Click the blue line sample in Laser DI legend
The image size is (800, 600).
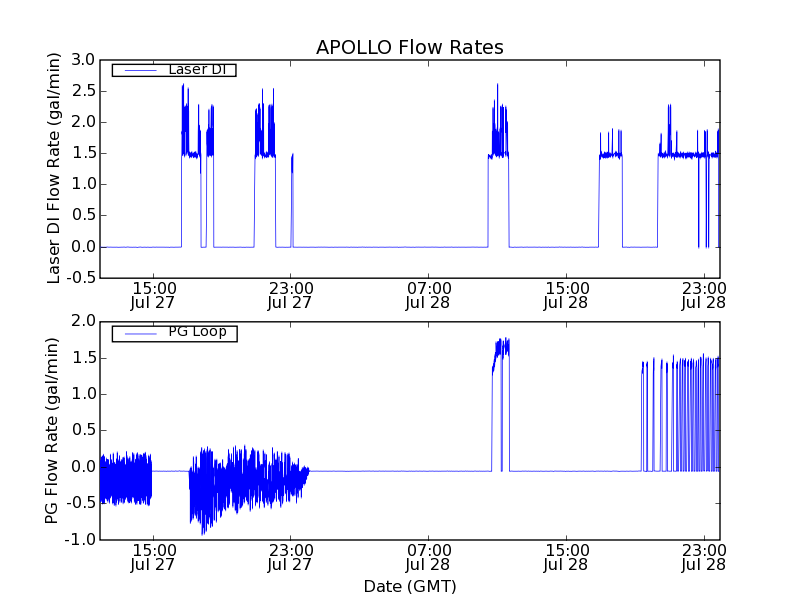tap(141, 70)
